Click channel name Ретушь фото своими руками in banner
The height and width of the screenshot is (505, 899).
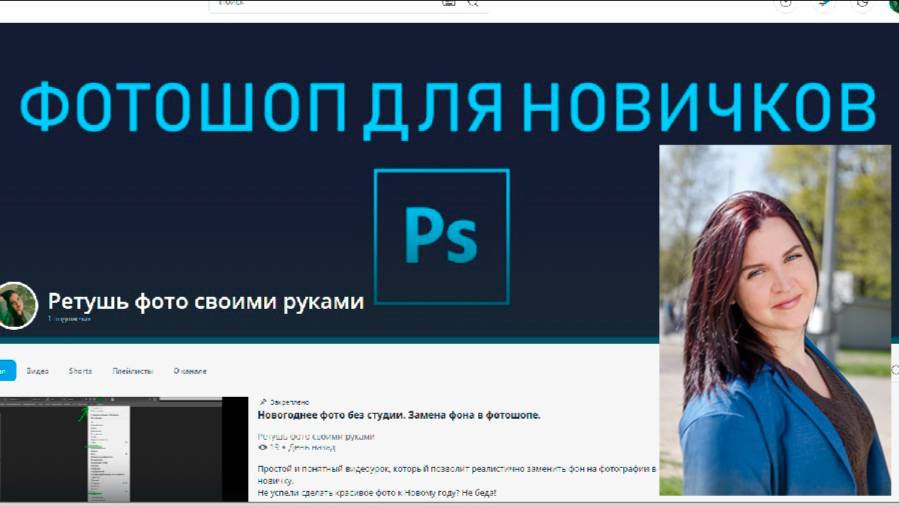(x=206, y=301)
